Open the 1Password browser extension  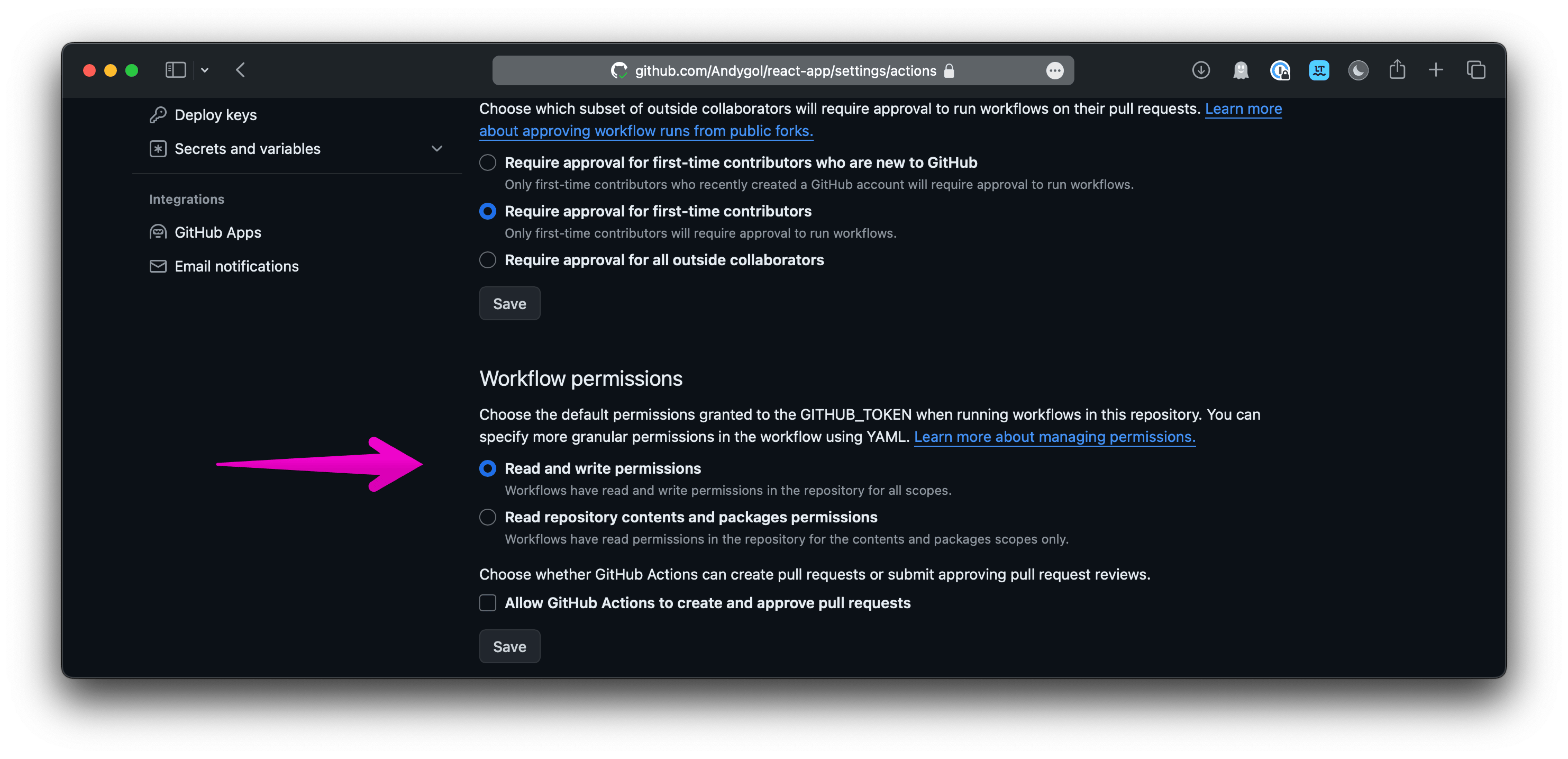1280,70
